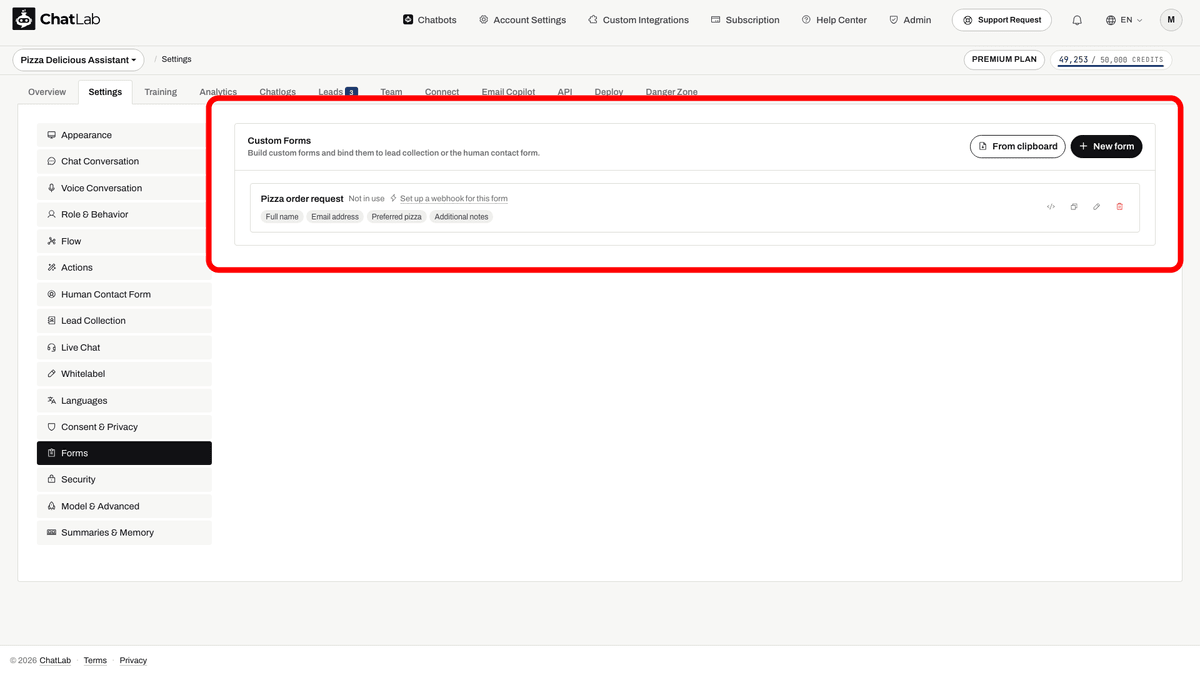The image size is (1200, 675).
Task: Click the flow branch icon beside Flow
Action: [x=51, y=241]
